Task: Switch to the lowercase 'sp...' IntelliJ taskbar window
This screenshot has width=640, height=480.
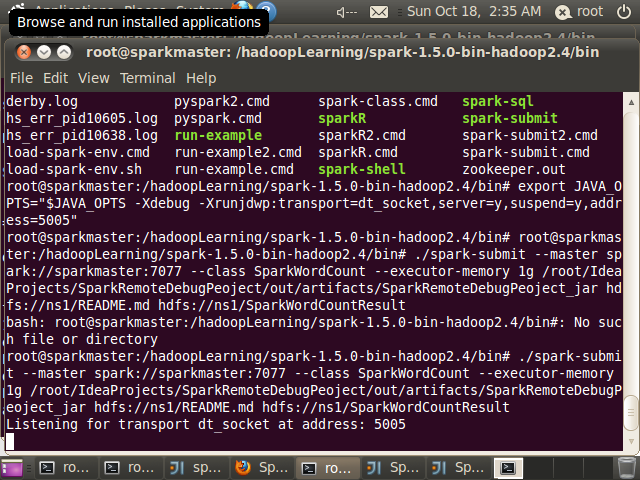Action: click(x=197, y=468)
